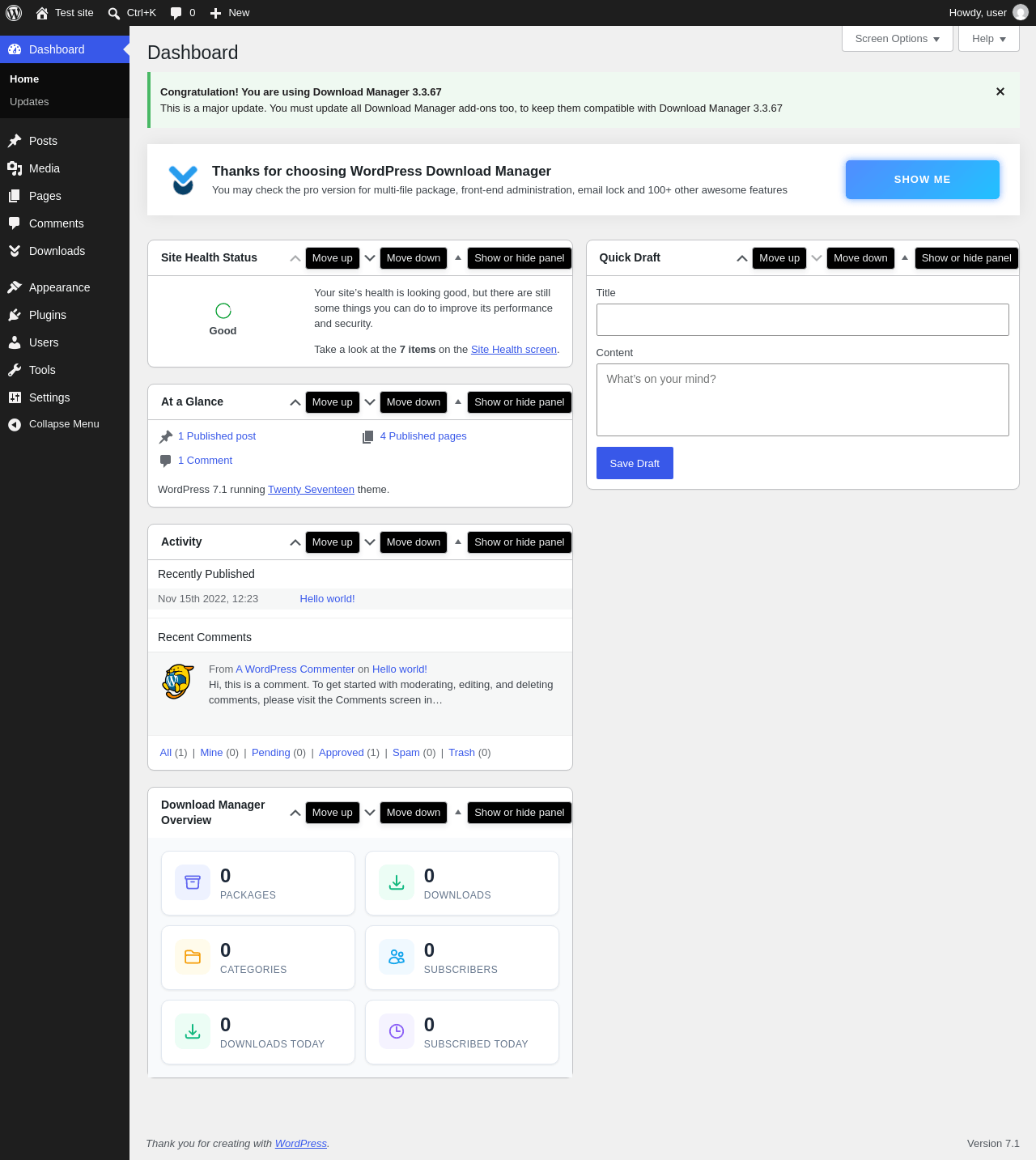Click the Comments bubble icon in sidebar

pyautogui.click(x=15, y=223)
